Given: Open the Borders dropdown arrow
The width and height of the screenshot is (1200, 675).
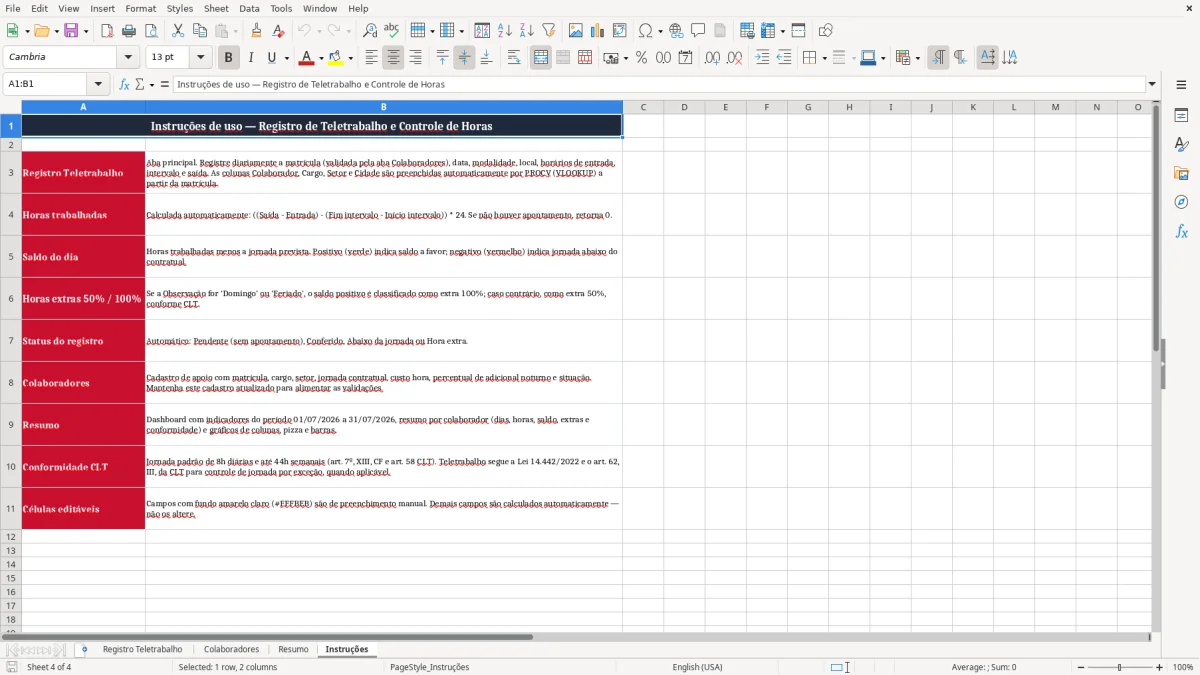Looking at the screenshot, I should point(824,58).
